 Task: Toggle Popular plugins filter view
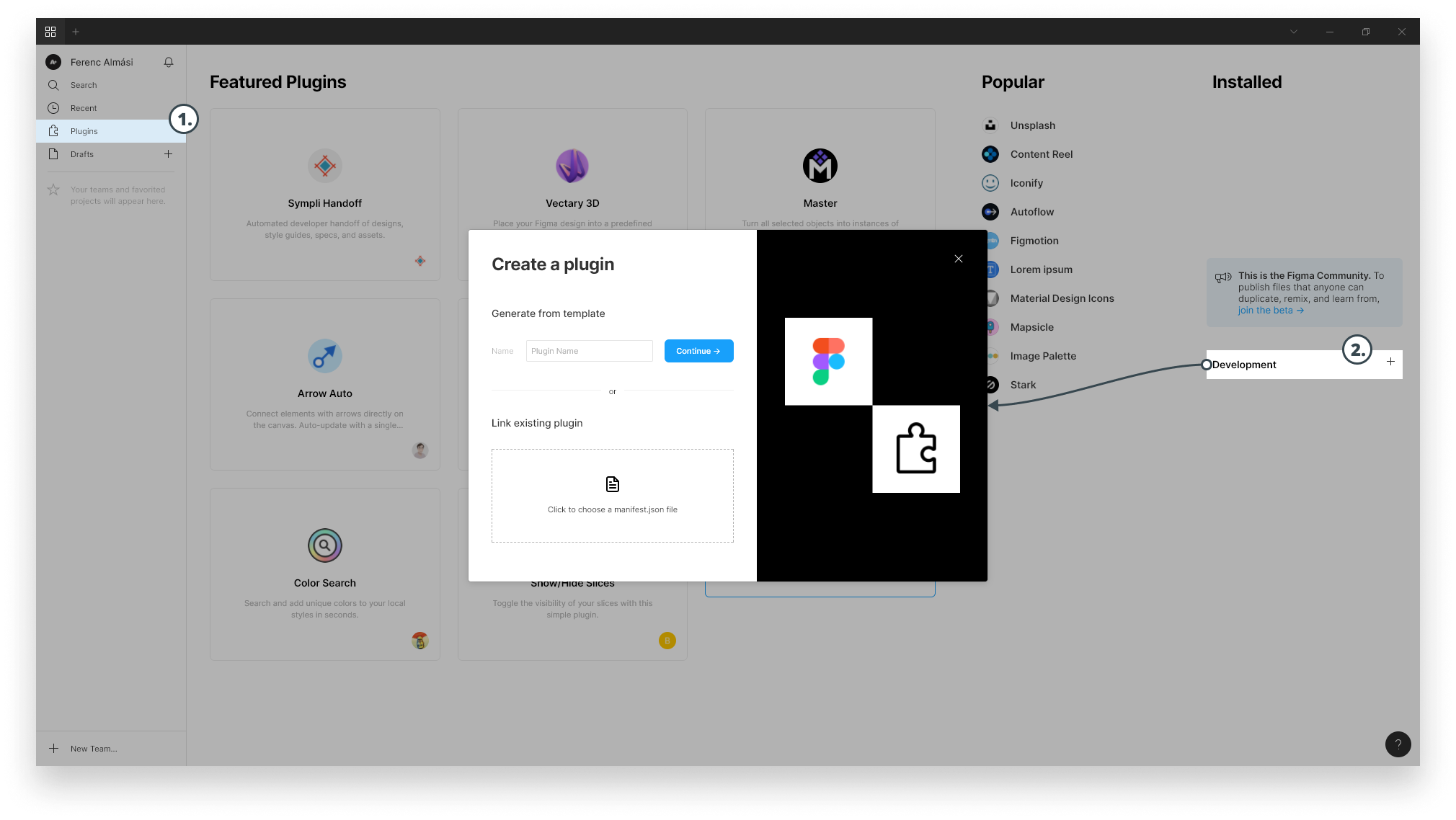coord(1013,82)
